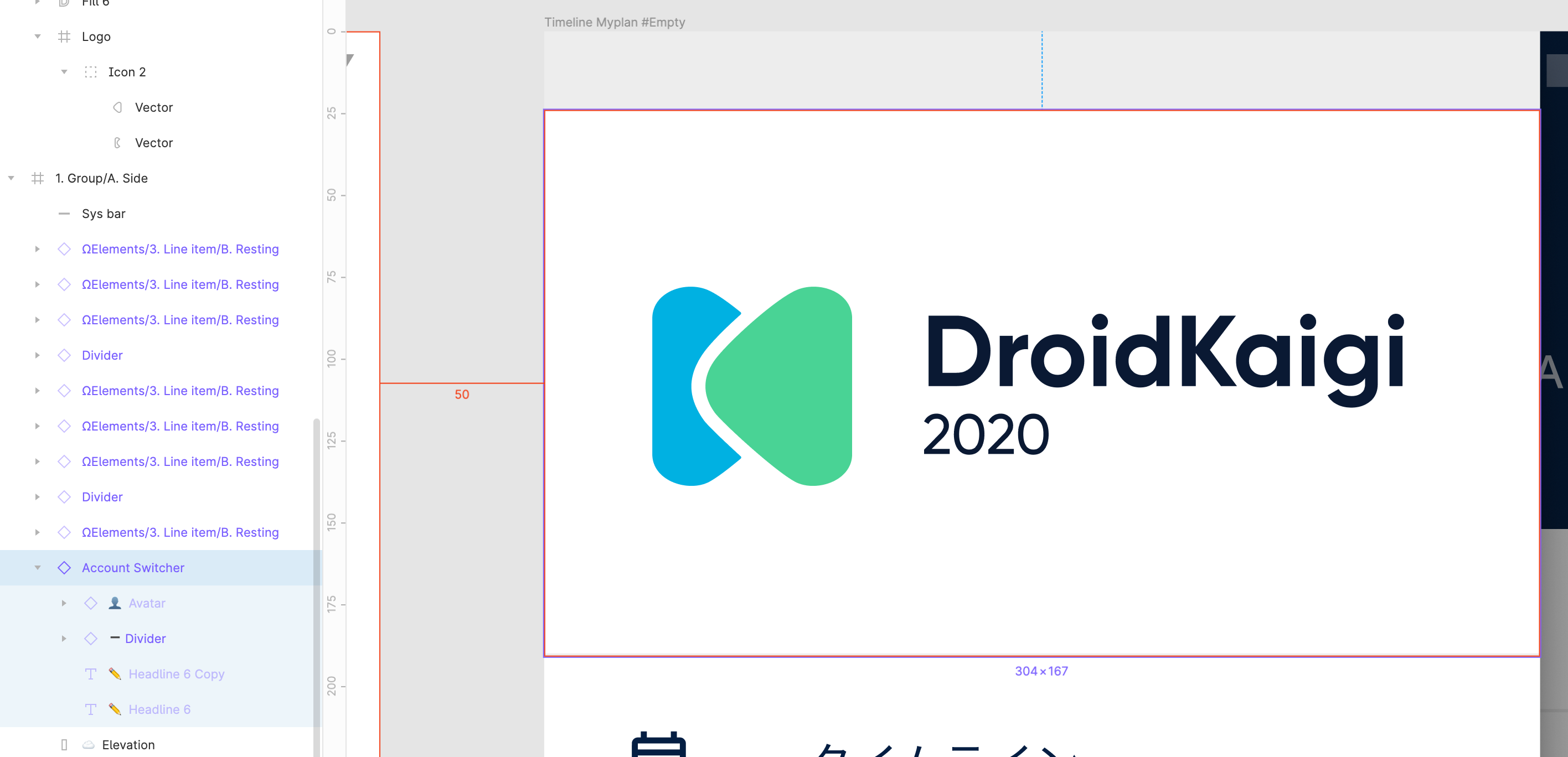
Task: Click the group icon beside Icon 2
Action: [91, 72]
